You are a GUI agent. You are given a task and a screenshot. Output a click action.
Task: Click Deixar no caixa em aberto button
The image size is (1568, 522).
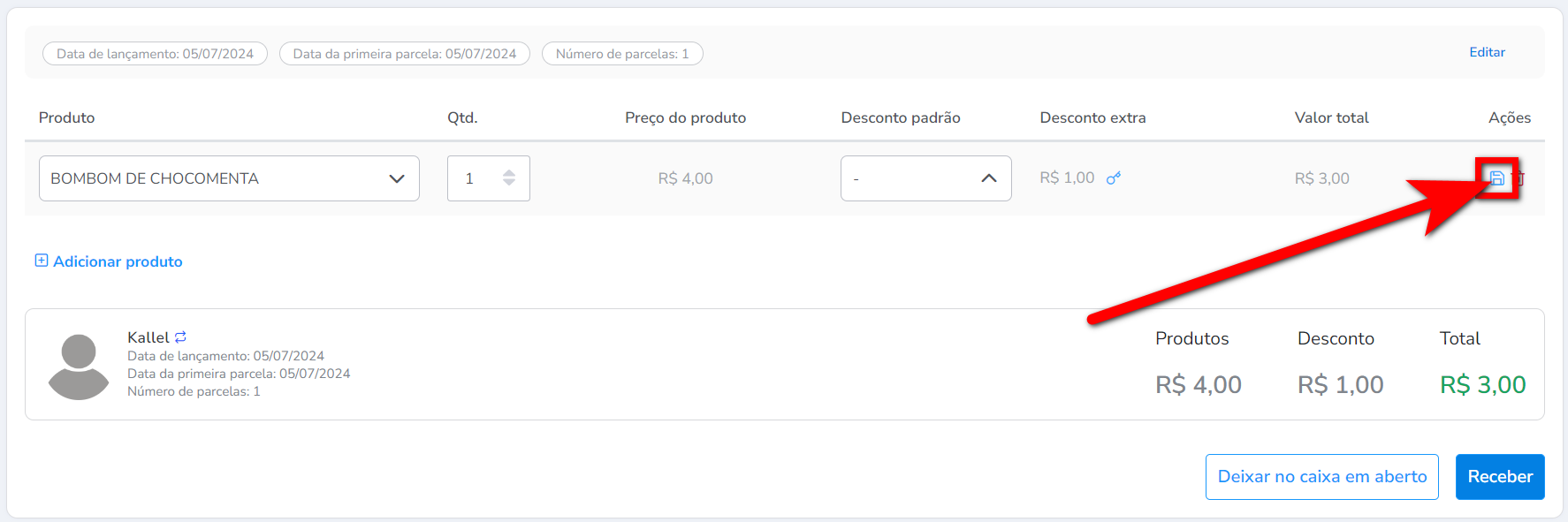point(1321,477)
